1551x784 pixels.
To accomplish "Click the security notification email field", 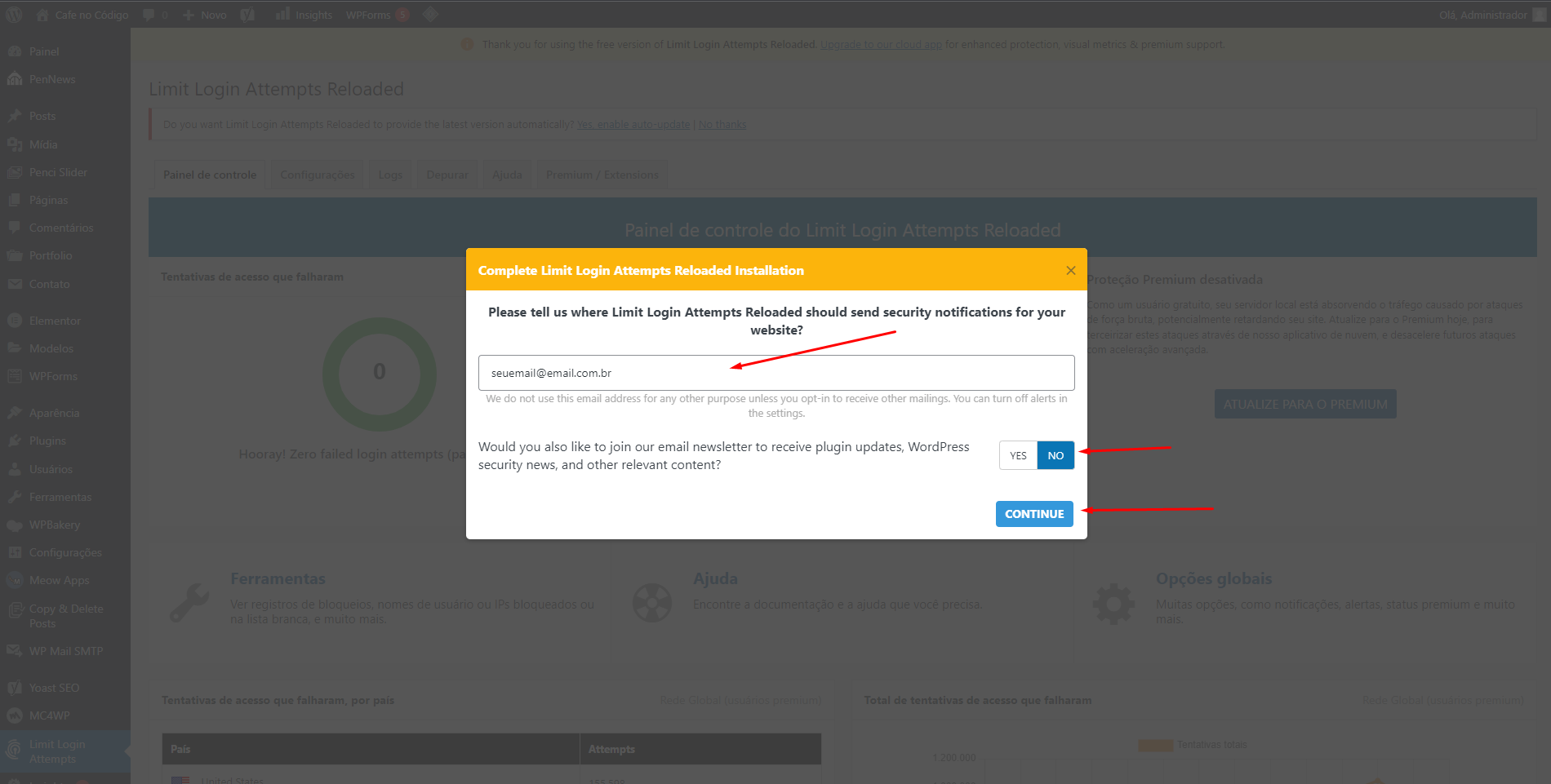I will pos(776,373).
